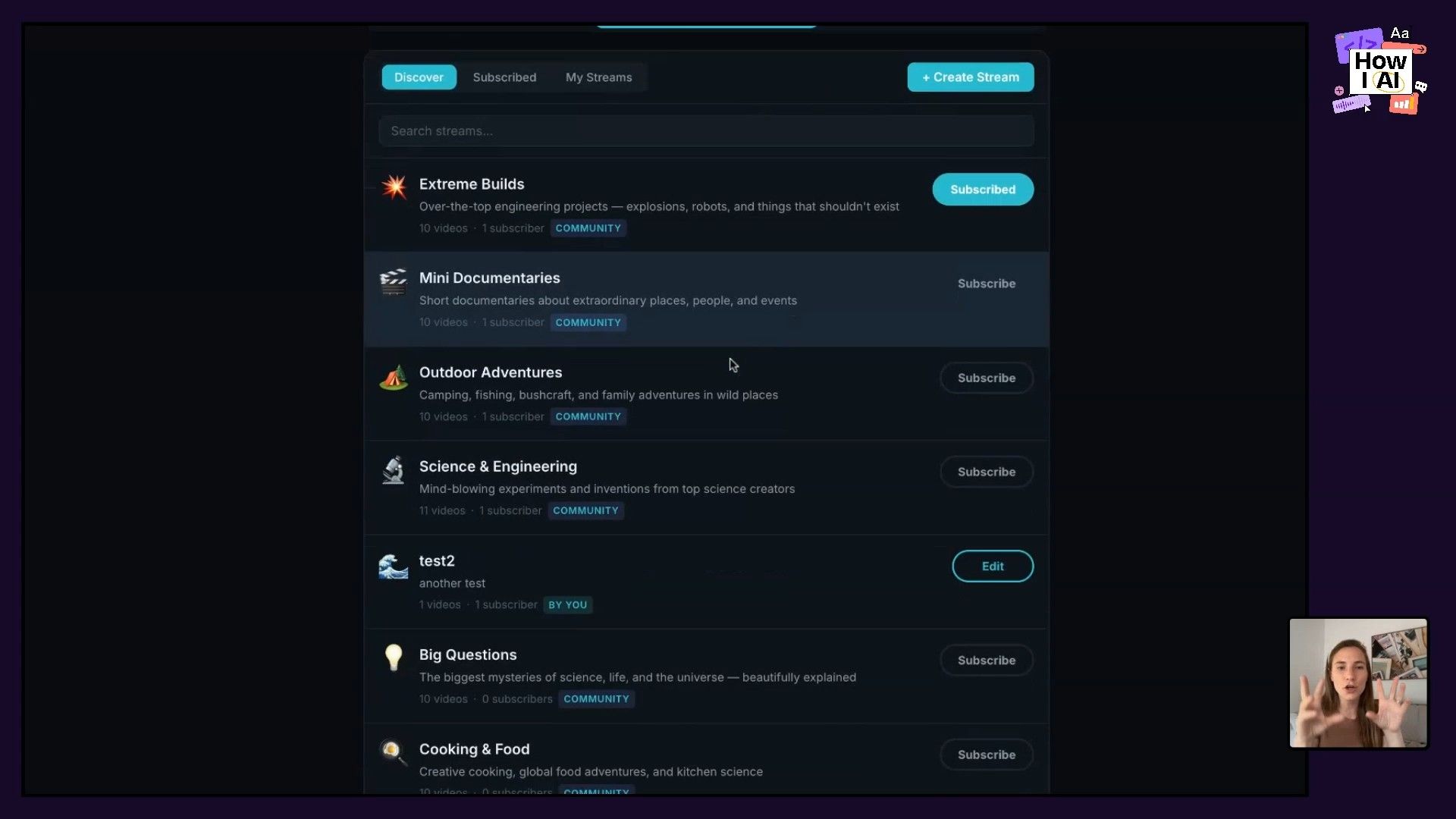The width and height of the screenshot is (1456, 819).
Task: Click the Extreme Builds explosion icon
Action: click(x=394, y=186)
